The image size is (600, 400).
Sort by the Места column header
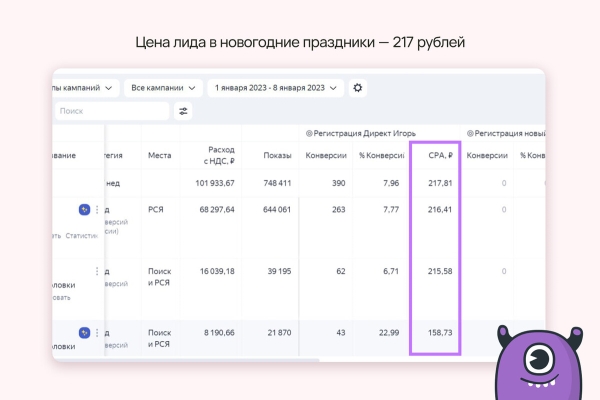coord(160,155)
